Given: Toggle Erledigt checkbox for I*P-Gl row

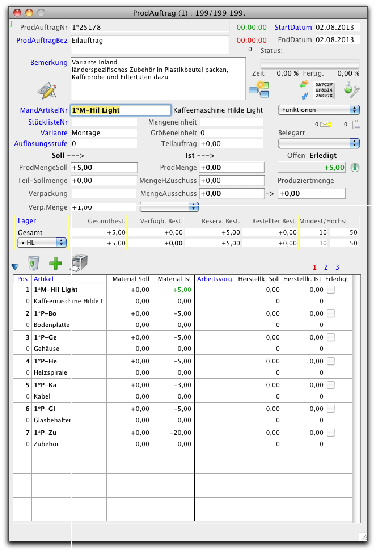Looking at the screenshot, I should coord(331,409).
